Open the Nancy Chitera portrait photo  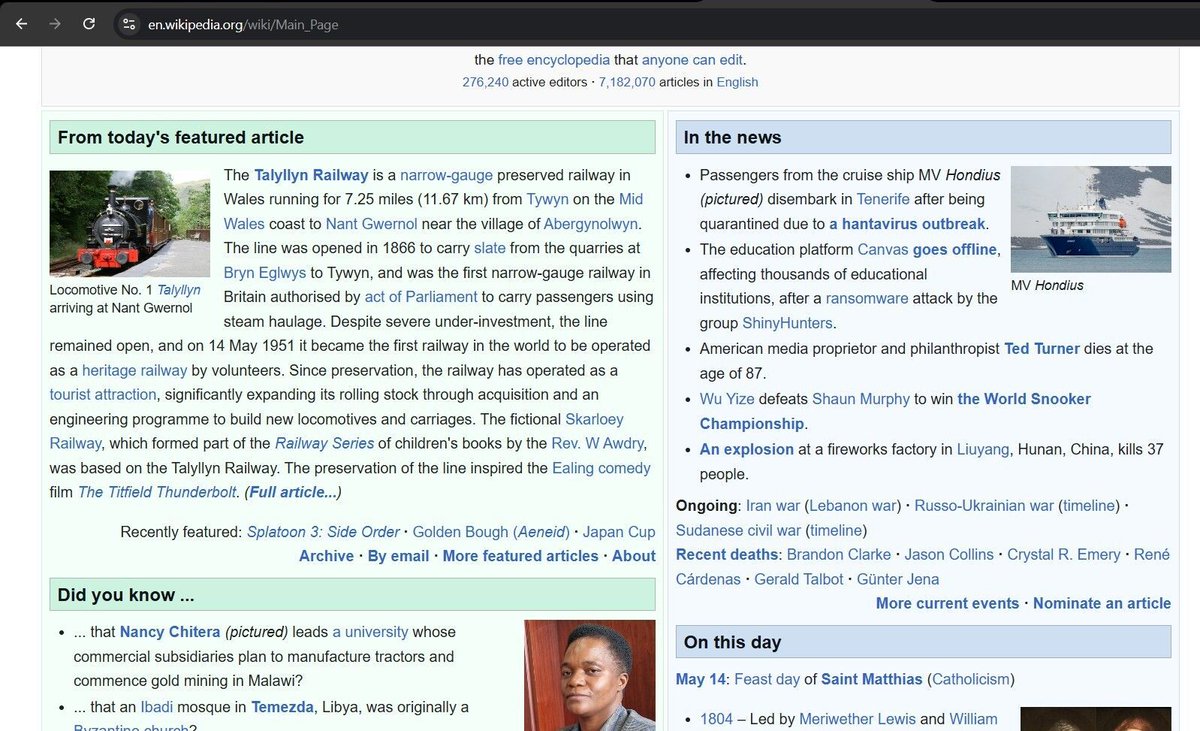pos(590,676)
